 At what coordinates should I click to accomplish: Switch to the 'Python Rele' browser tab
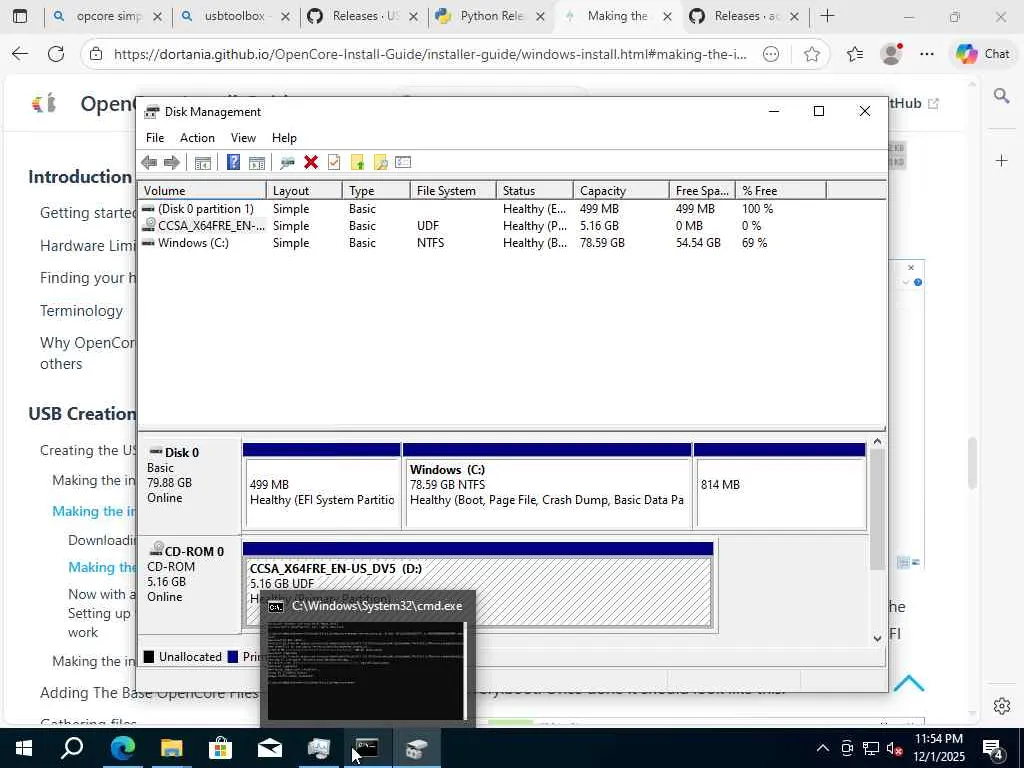click(x=491, y=16)
